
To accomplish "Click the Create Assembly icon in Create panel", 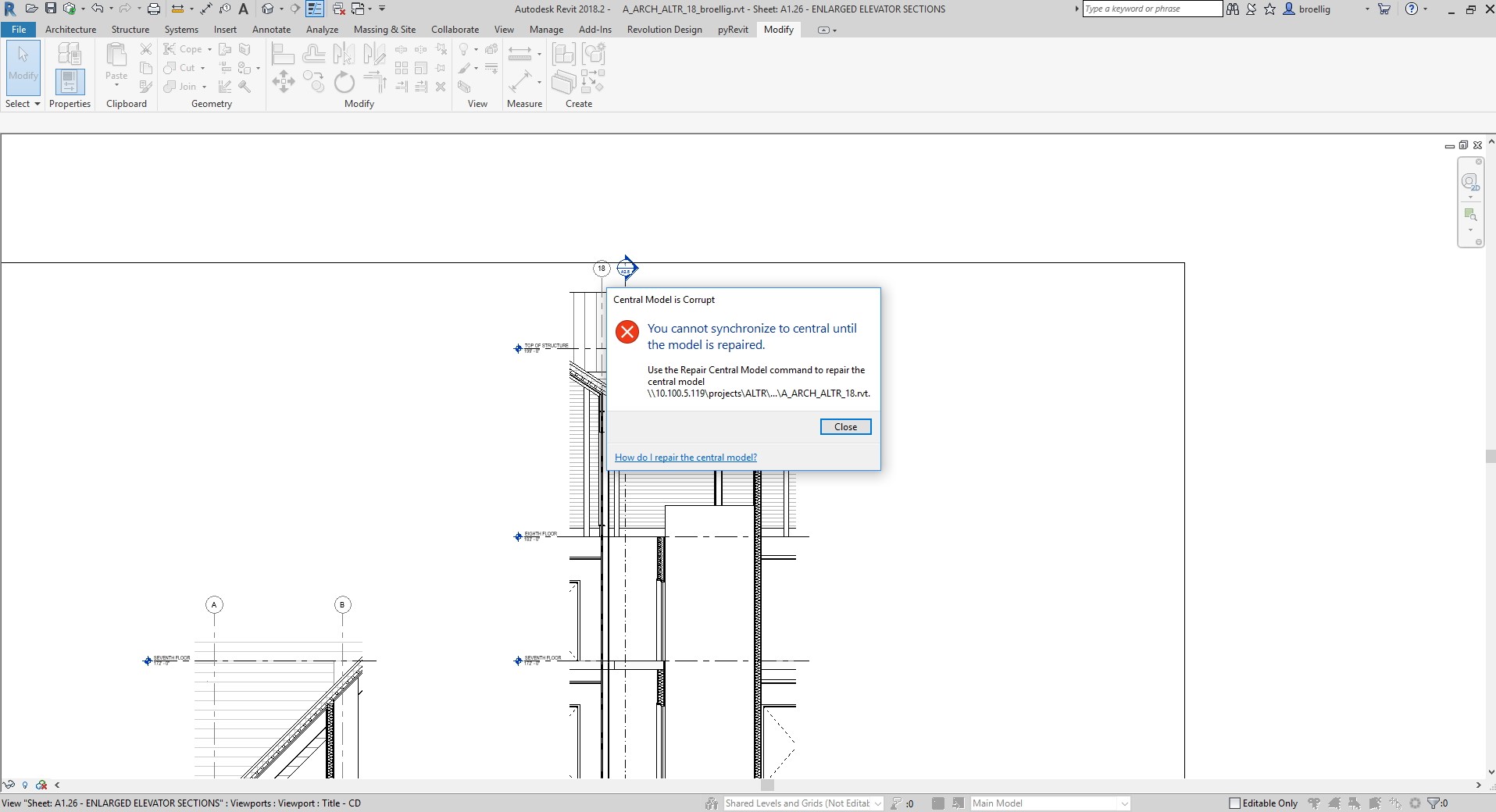I will tap(563, 53).
